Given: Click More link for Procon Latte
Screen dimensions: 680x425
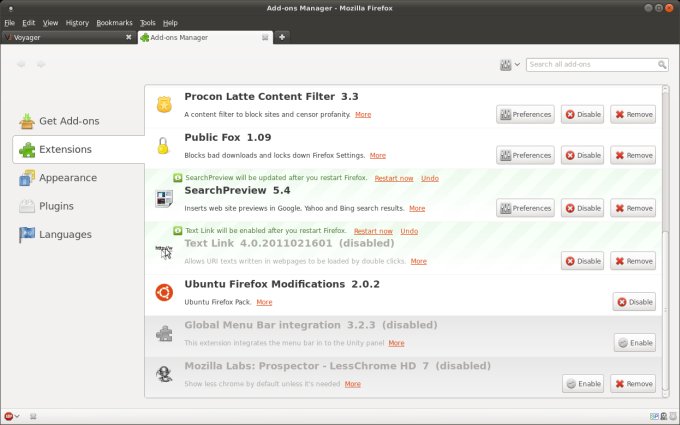Looking at the screenshot, I should [x=363, y=114].
